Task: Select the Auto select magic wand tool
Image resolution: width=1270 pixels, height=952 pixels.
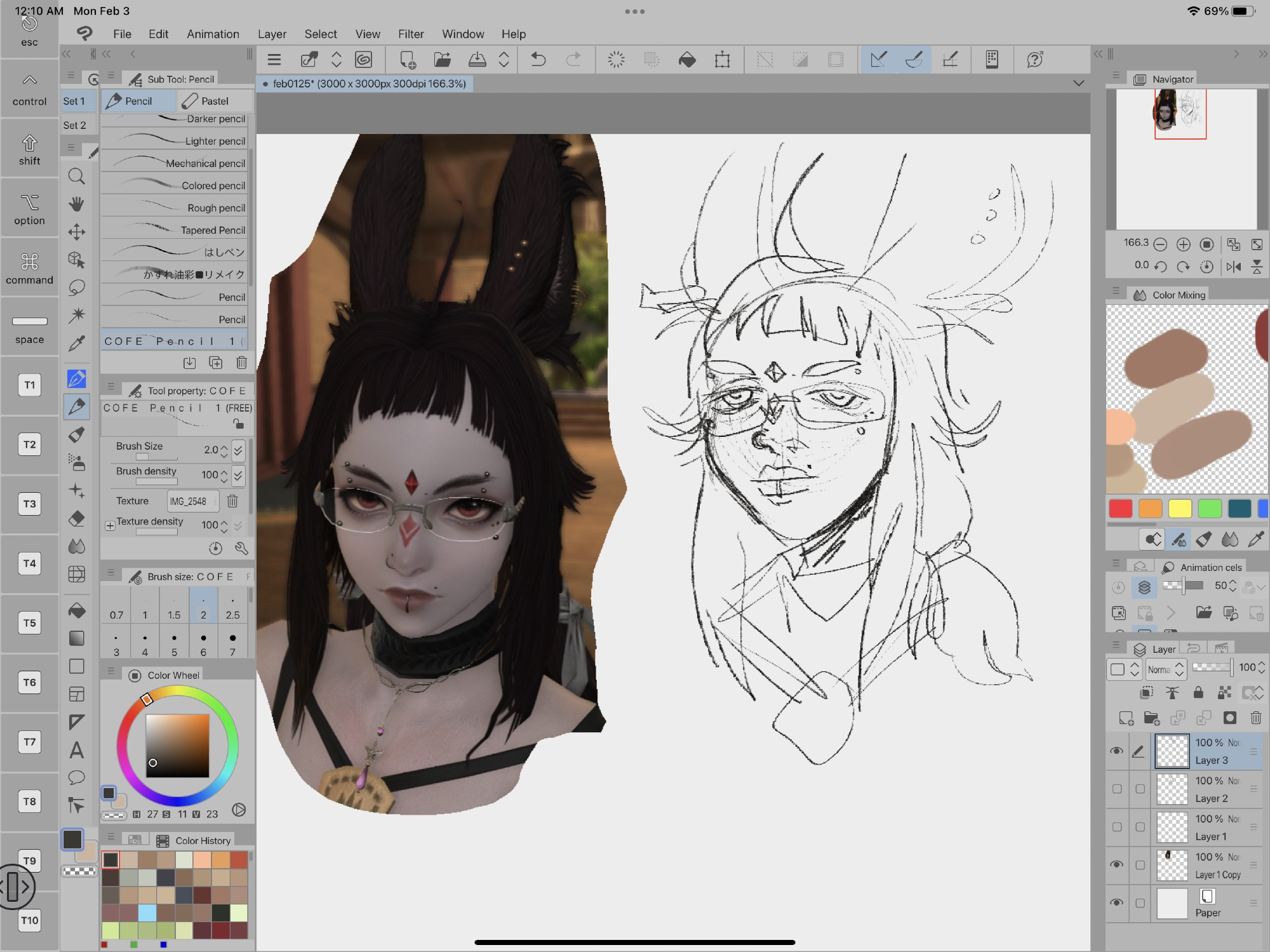Action: pos(76,316)
